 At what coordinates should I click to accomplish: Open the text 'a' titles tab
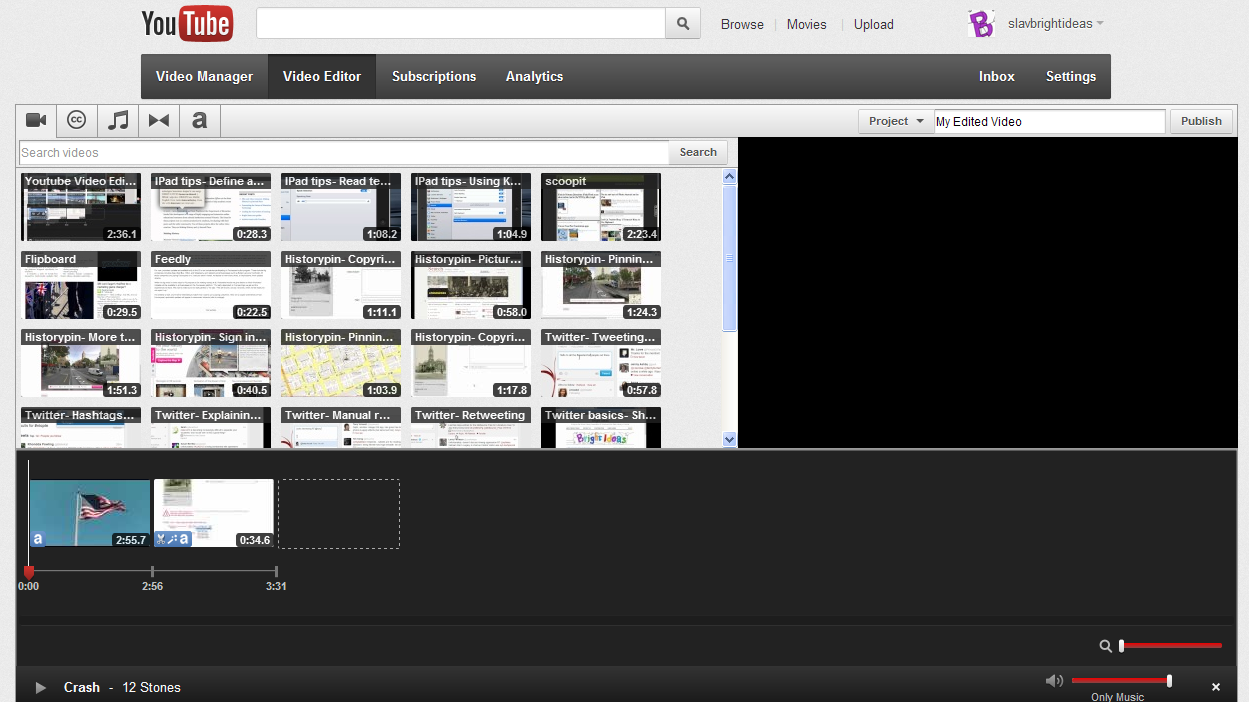click(200, 120)
